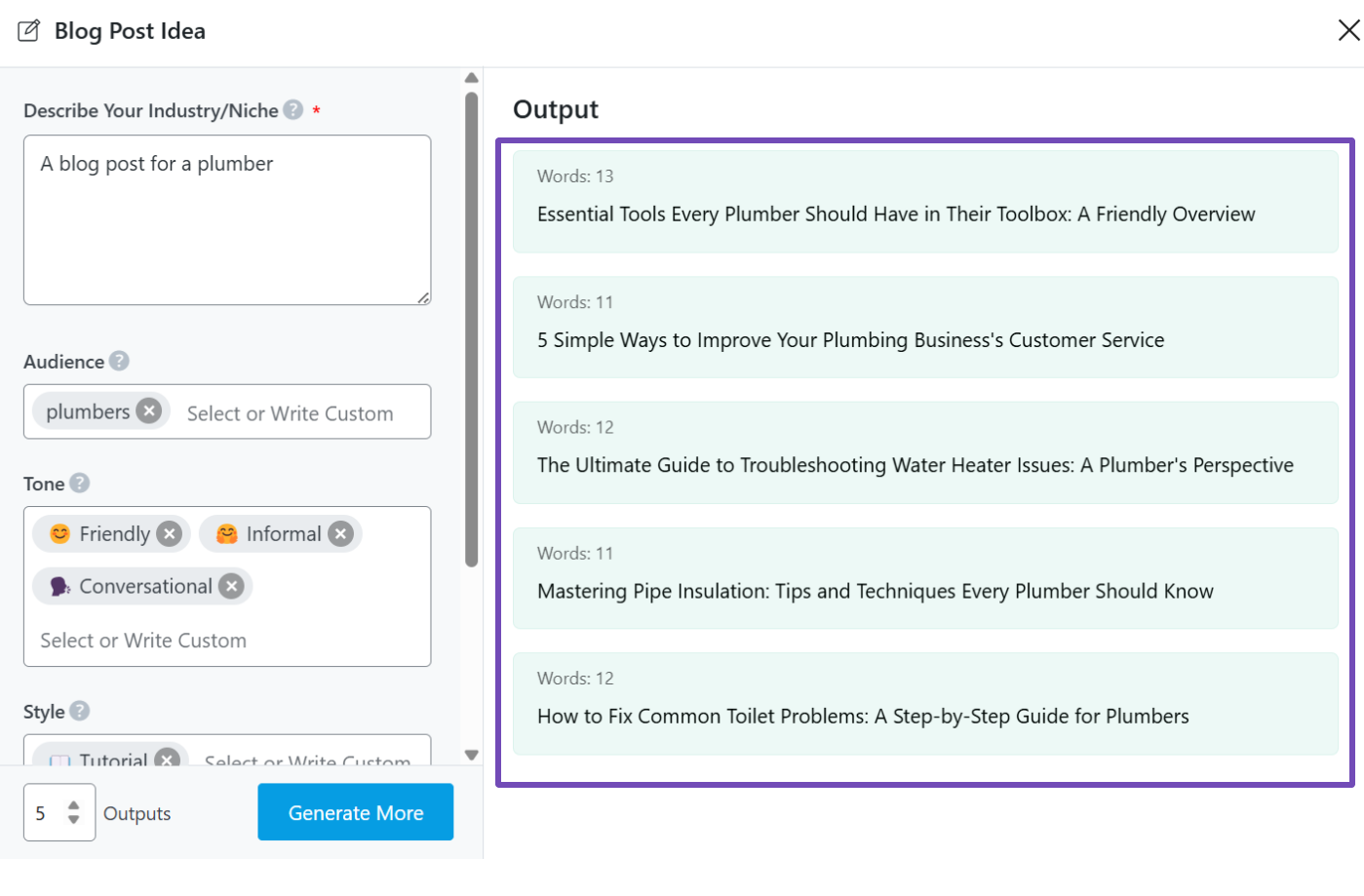Remove the Informal tone tag
Image resolution: width=1364 pixels, height=896 pixels.
click(x=340, y=533)
